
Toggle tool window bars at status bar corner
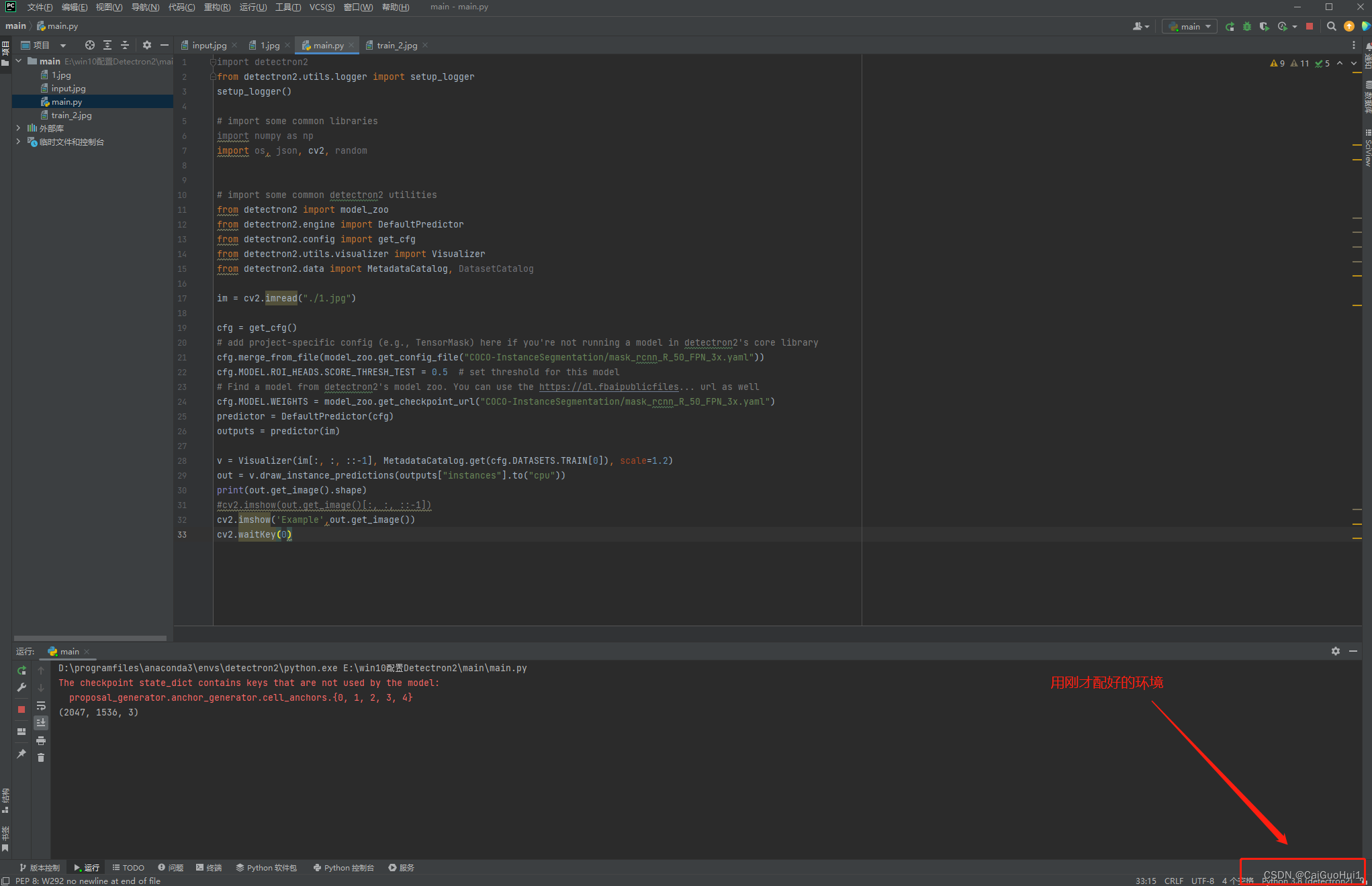pos(6,881)
